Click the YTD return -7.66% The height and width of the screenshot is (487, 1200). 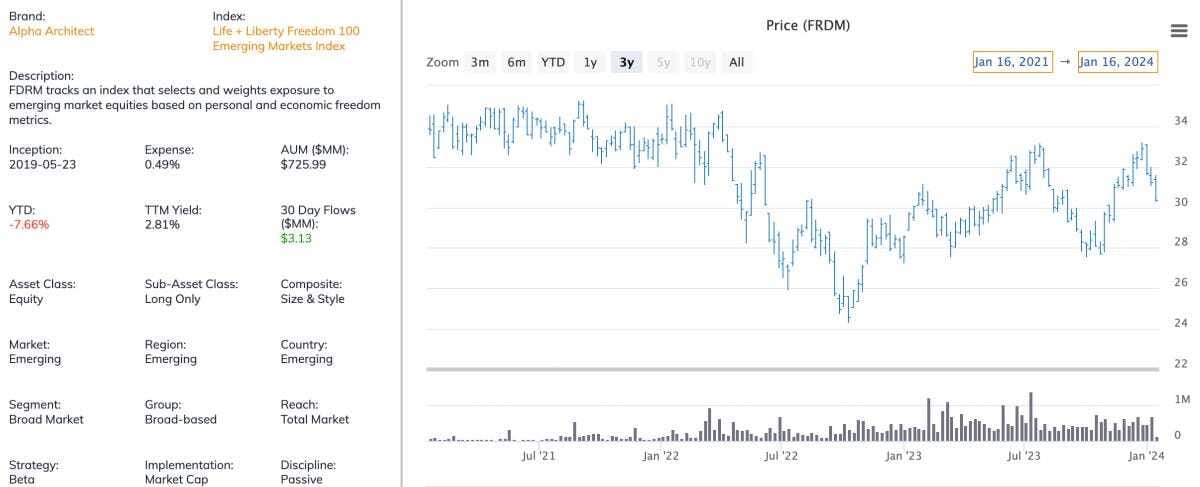pyautogui.click(x=29, y=224)
